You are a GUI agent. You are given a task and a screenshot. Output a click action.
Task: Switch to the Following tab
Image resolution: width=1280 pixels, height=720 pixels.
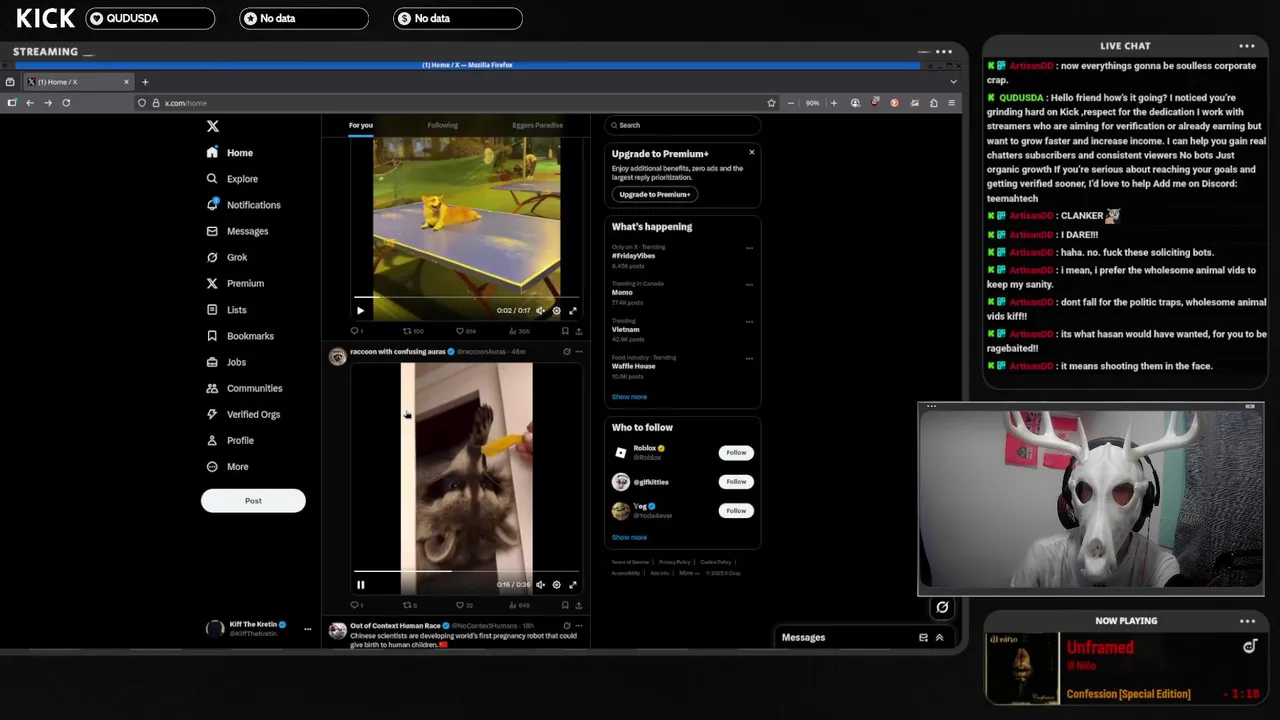pos(442,125)
